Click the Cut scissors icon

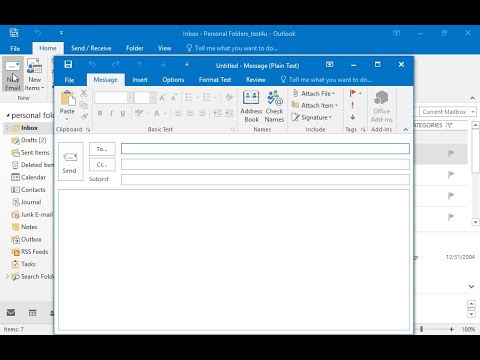pos(84,93)
